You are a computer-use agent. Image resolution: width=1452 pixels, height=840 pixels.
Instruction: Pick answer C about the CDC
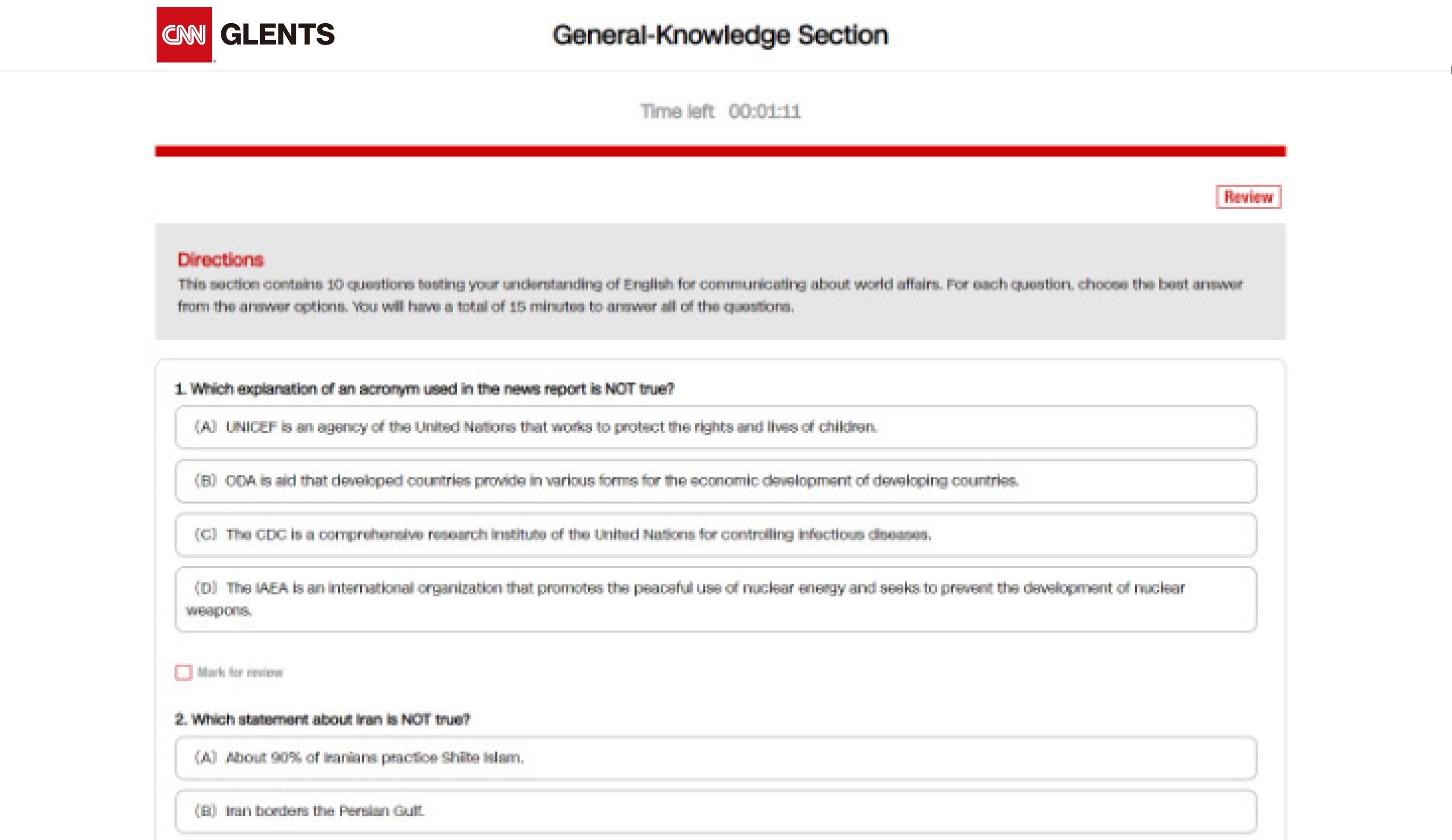click(715, 535)
